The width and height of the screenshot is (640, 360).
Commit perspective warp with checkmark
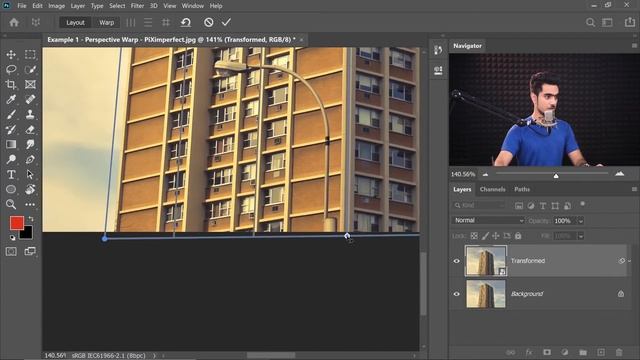click(226, 22)
